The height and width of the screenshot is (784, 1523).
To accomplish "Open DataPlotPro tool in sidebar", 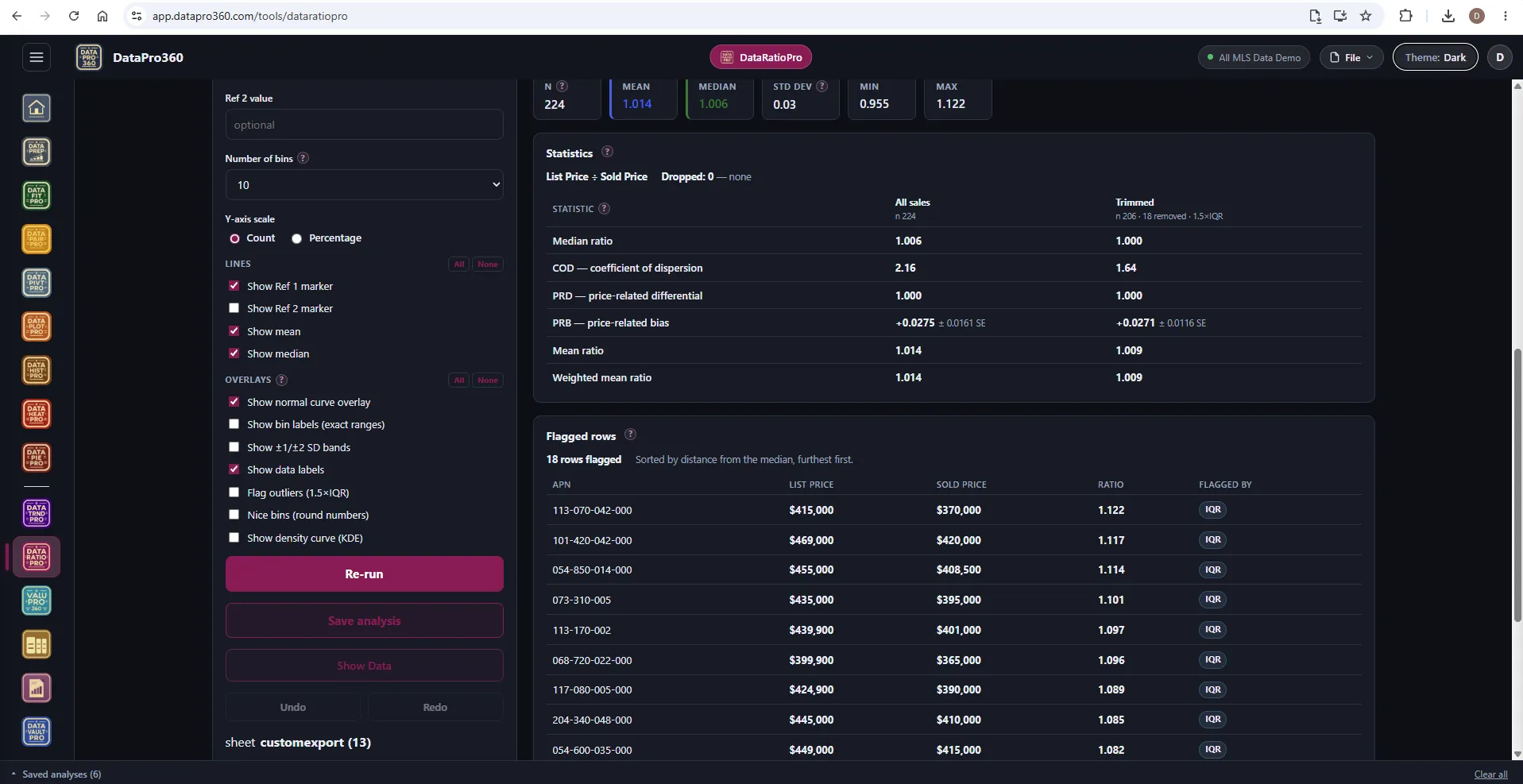I will [x=37, y=326].
